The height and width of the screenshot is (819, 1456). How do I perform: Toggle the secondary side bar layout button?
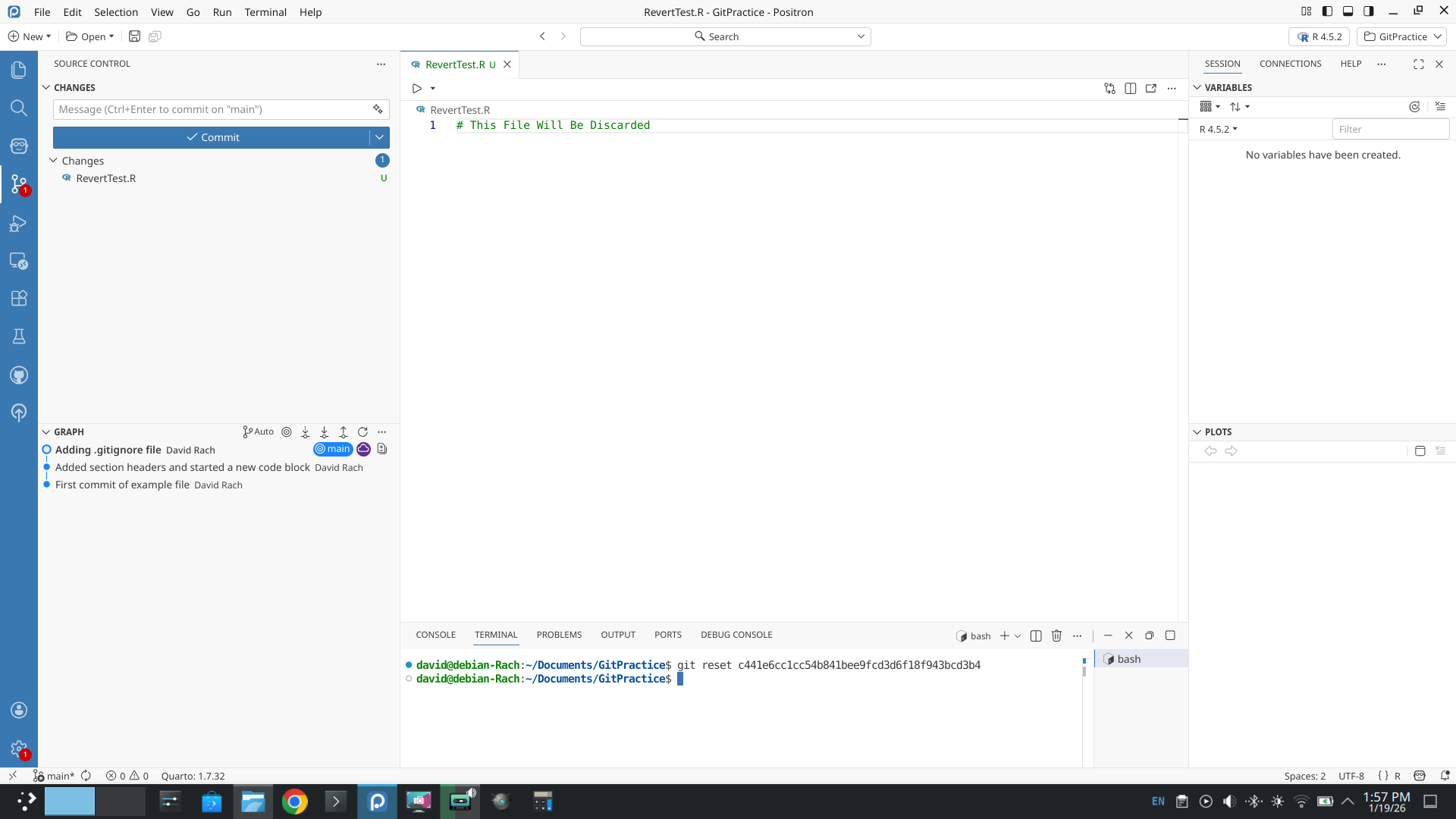[1368, 11]
